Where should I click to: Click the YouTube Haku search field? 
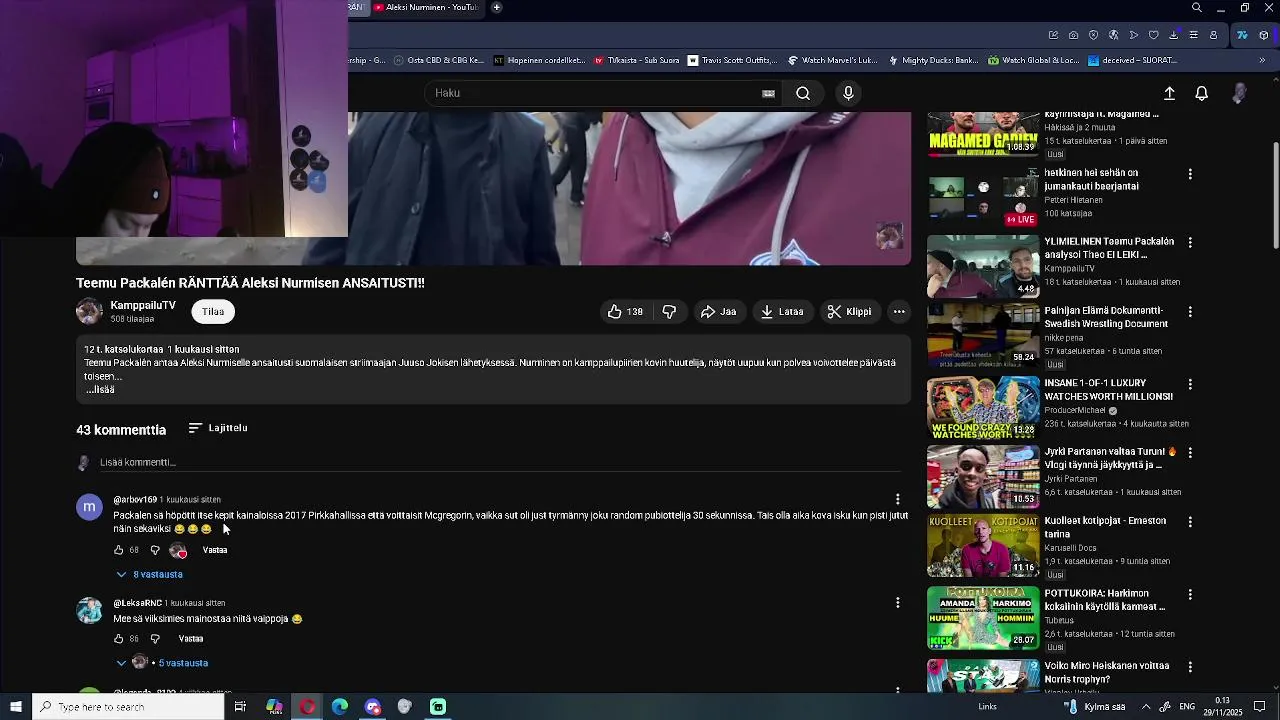pos(596,93)
